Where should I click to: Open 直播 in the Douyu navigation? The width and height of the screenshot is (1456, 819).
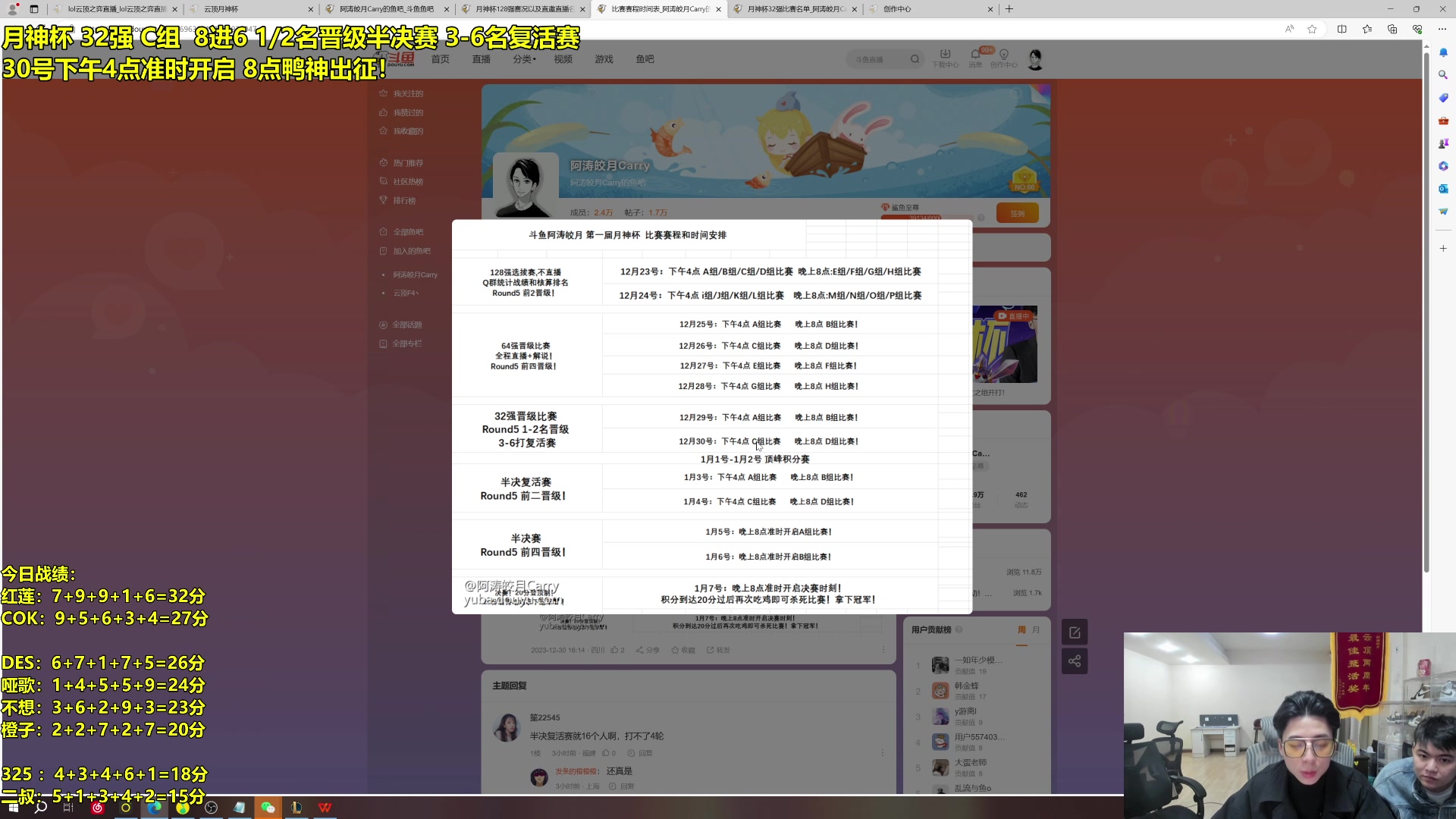[x=482, y=59]
